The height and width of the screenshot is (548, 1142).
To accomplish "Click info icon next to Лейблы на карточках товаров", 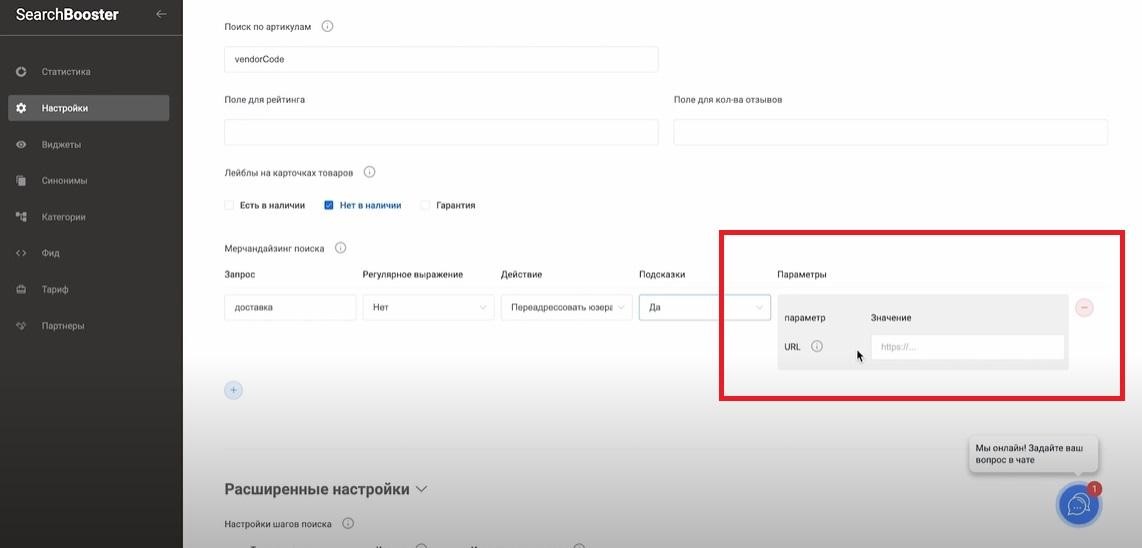I will pos(369,172).
